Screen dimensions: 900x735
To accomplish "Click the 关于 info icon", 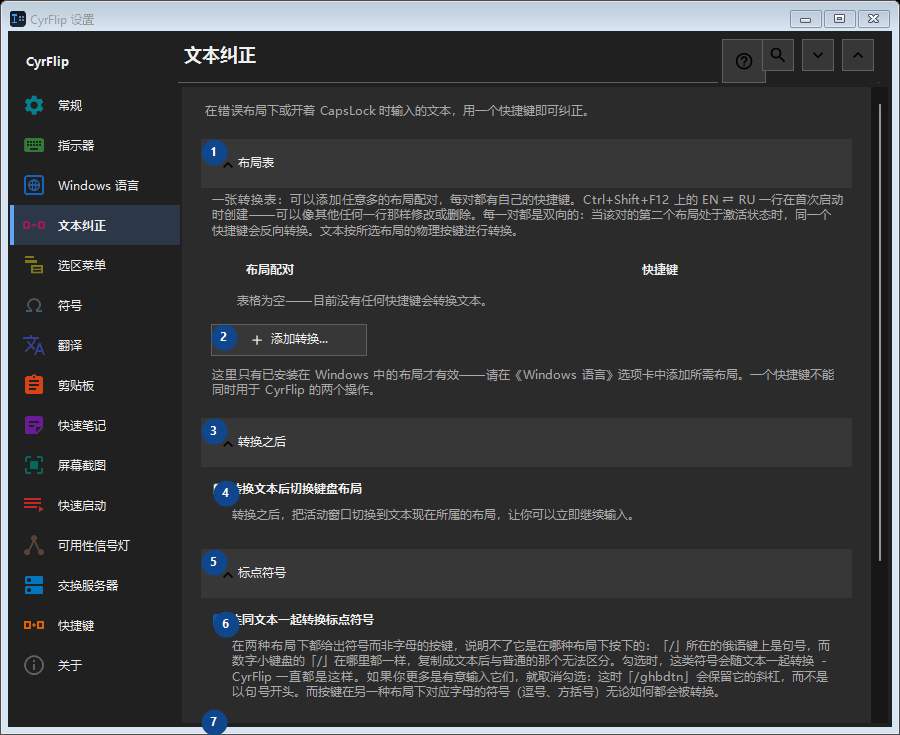I will pyautogui.click(x=34, y=665).
